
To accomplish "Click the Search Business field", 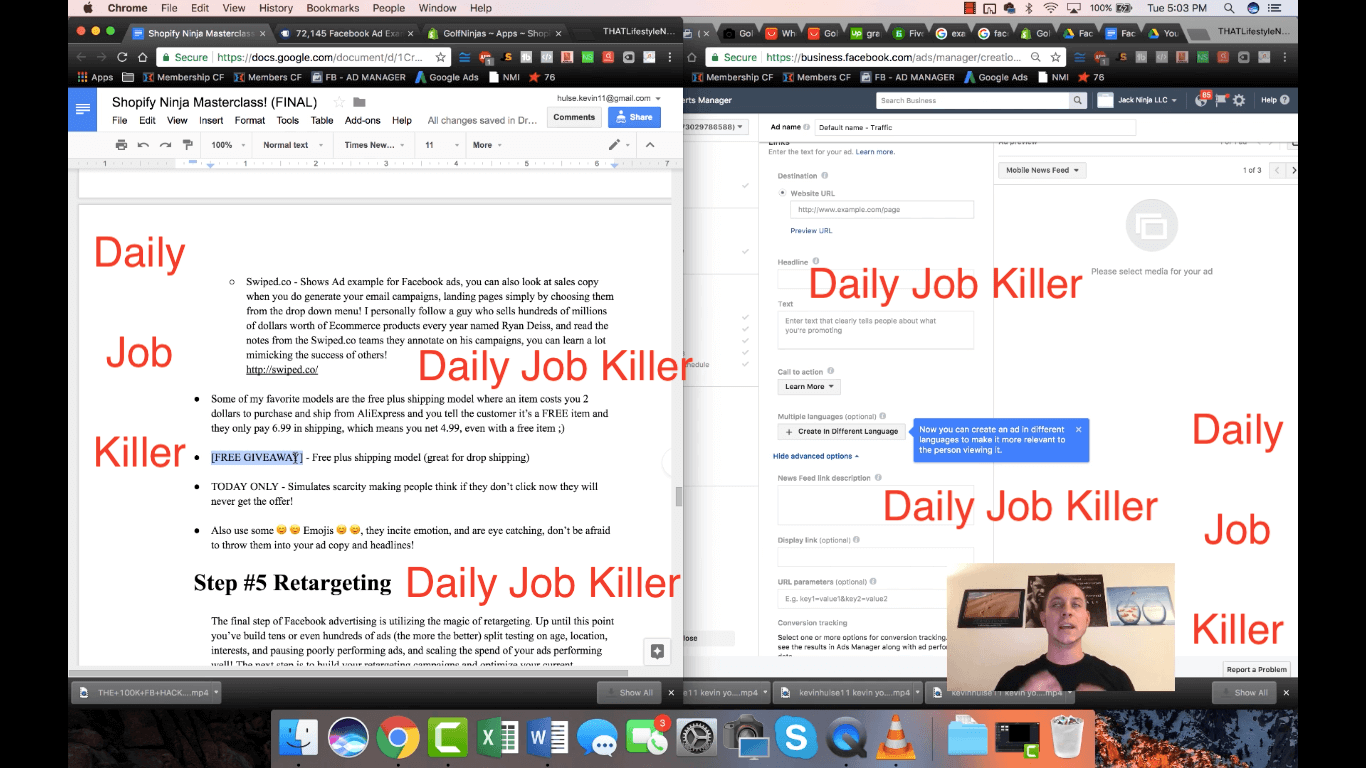I will point(973,100).
